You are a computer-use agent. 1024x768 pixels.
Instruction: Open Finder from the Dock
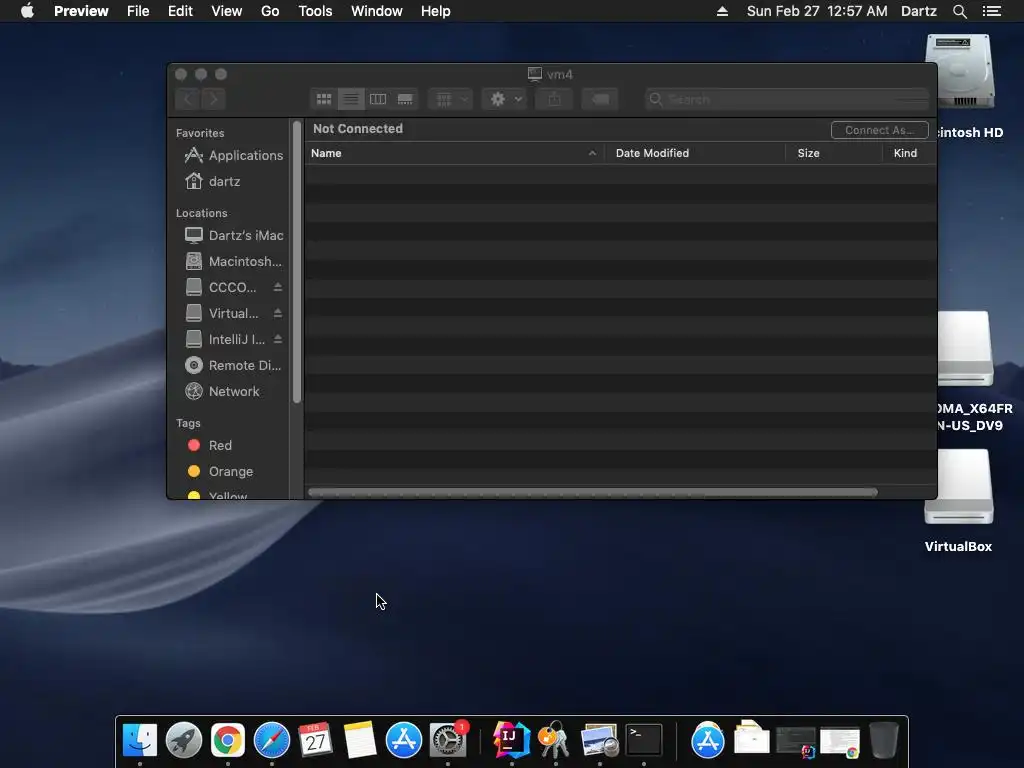coord(140,741)
